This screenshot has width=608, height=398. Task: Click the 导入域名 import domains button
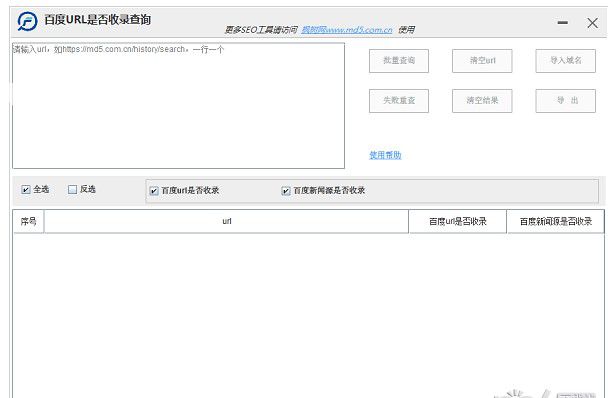[565, 61]
